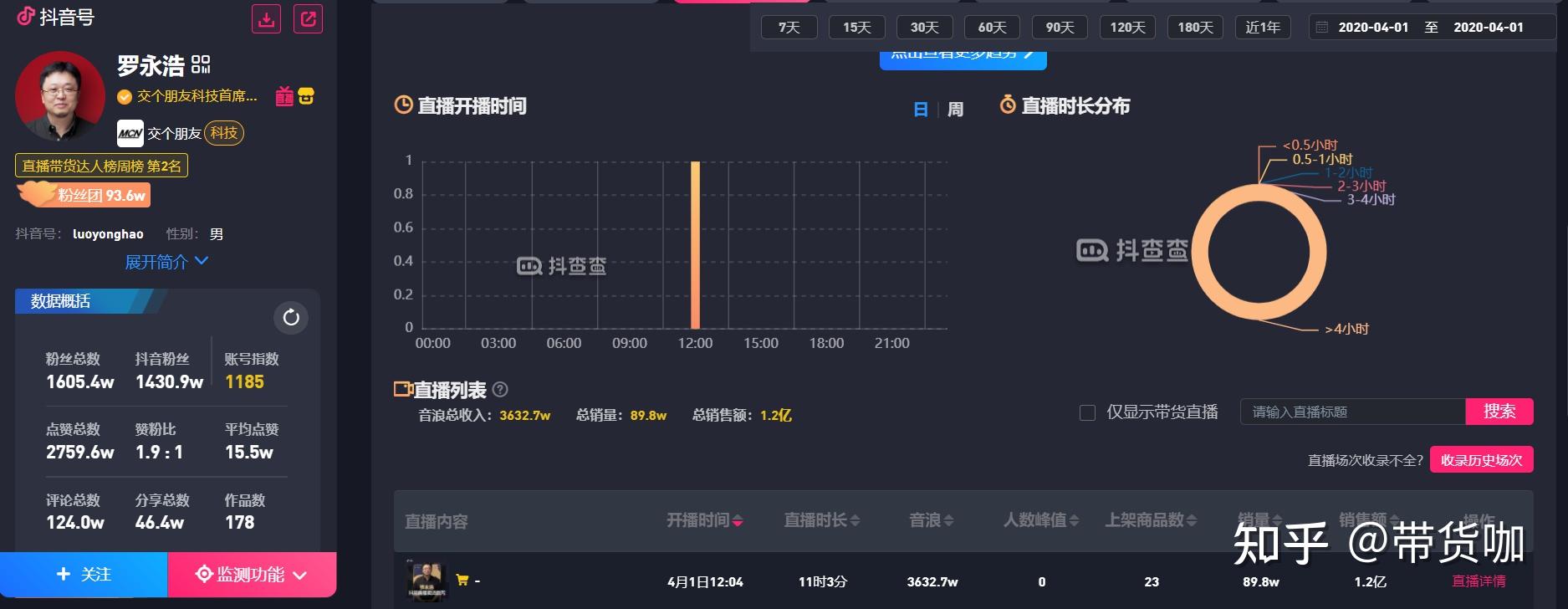Click the download icon near 抖音号 header
1568x609 pixels.
pyautogui.click(x=267, y=19)
